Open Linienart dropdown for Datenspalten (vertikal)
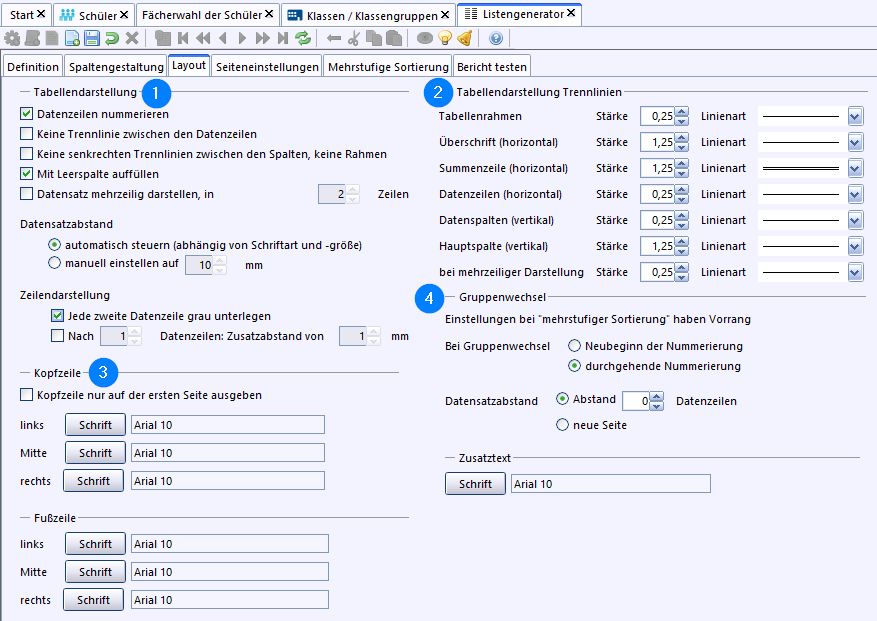The width and height of the screenshot is (877, 621). (x=855, y=220)
